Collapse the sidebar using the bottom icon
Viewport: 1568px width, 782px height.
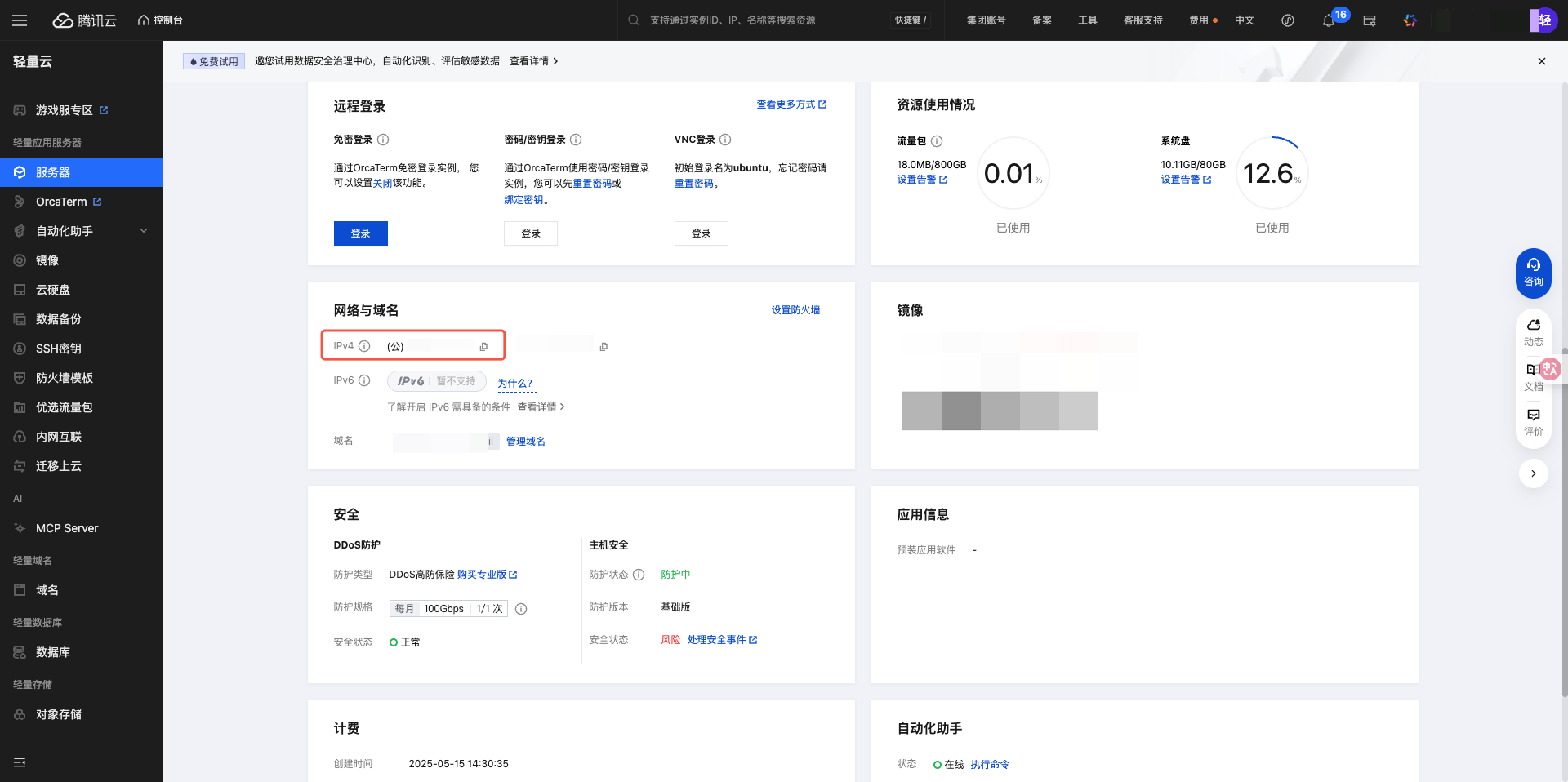(20, 762)
